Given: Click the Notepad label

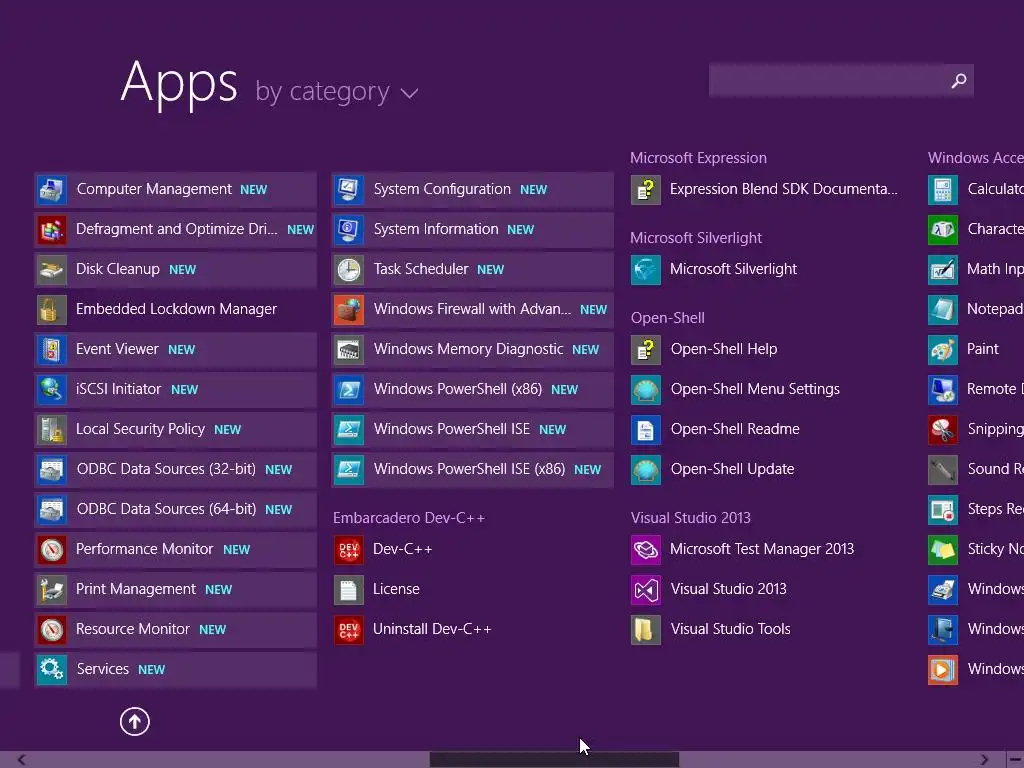Looking at the screenshot, I should (x=995, y=309).
